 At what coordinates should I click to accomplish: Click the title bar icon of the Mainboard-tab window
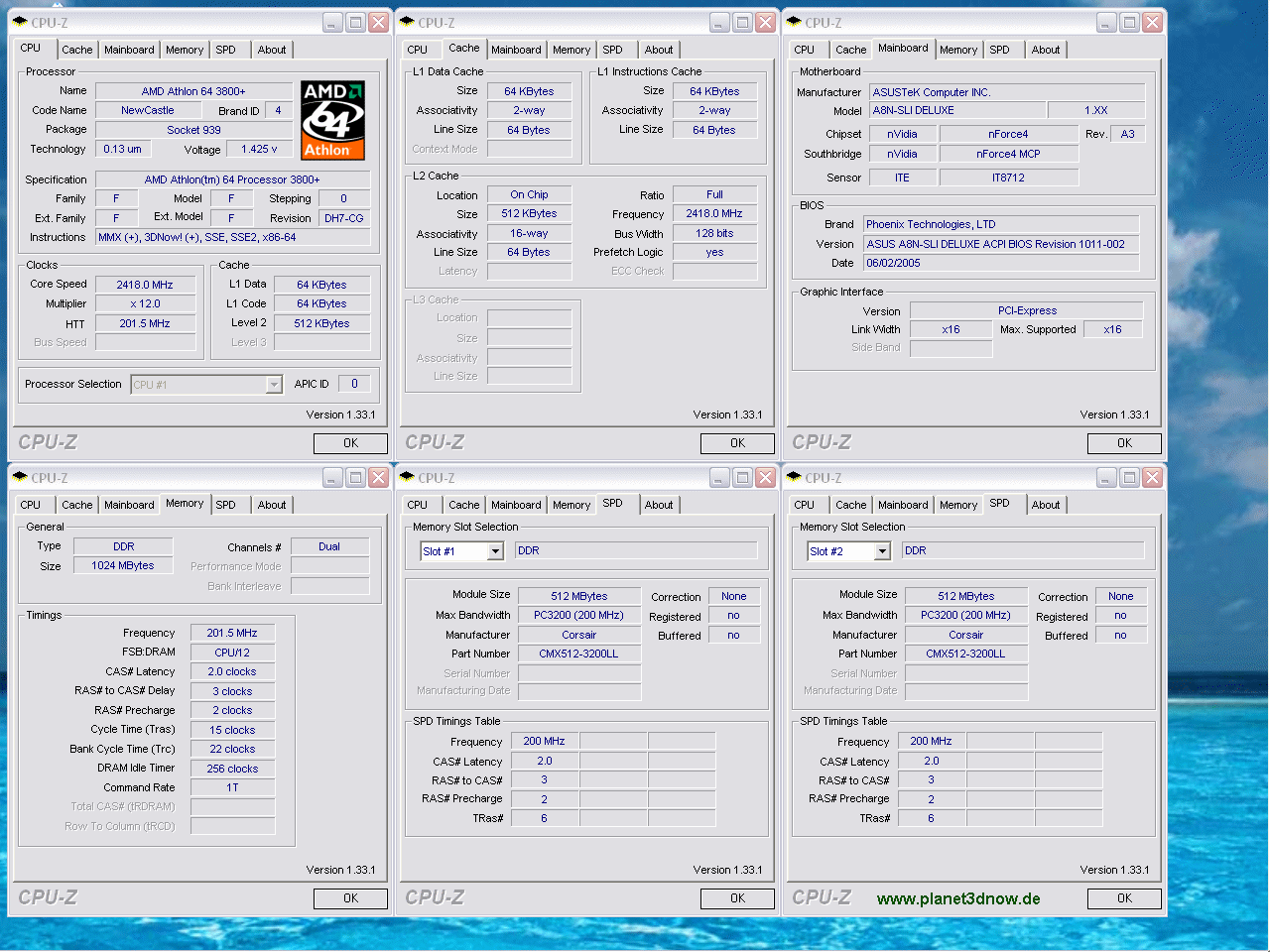pyautogui.click(x=794, y=22)
